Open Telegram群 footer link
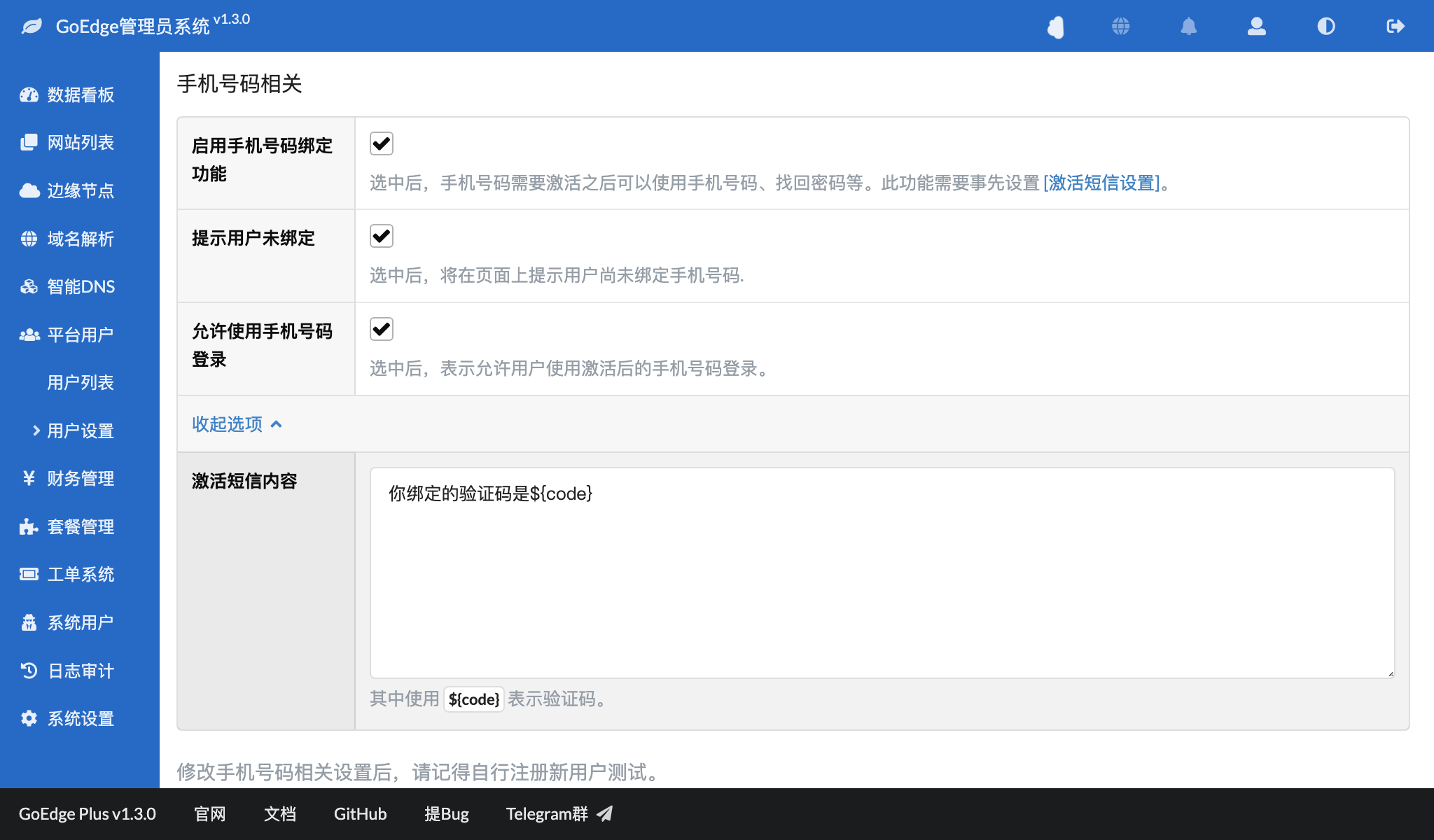Screen dimensions: 1434x840 click(x=559, y=813)
